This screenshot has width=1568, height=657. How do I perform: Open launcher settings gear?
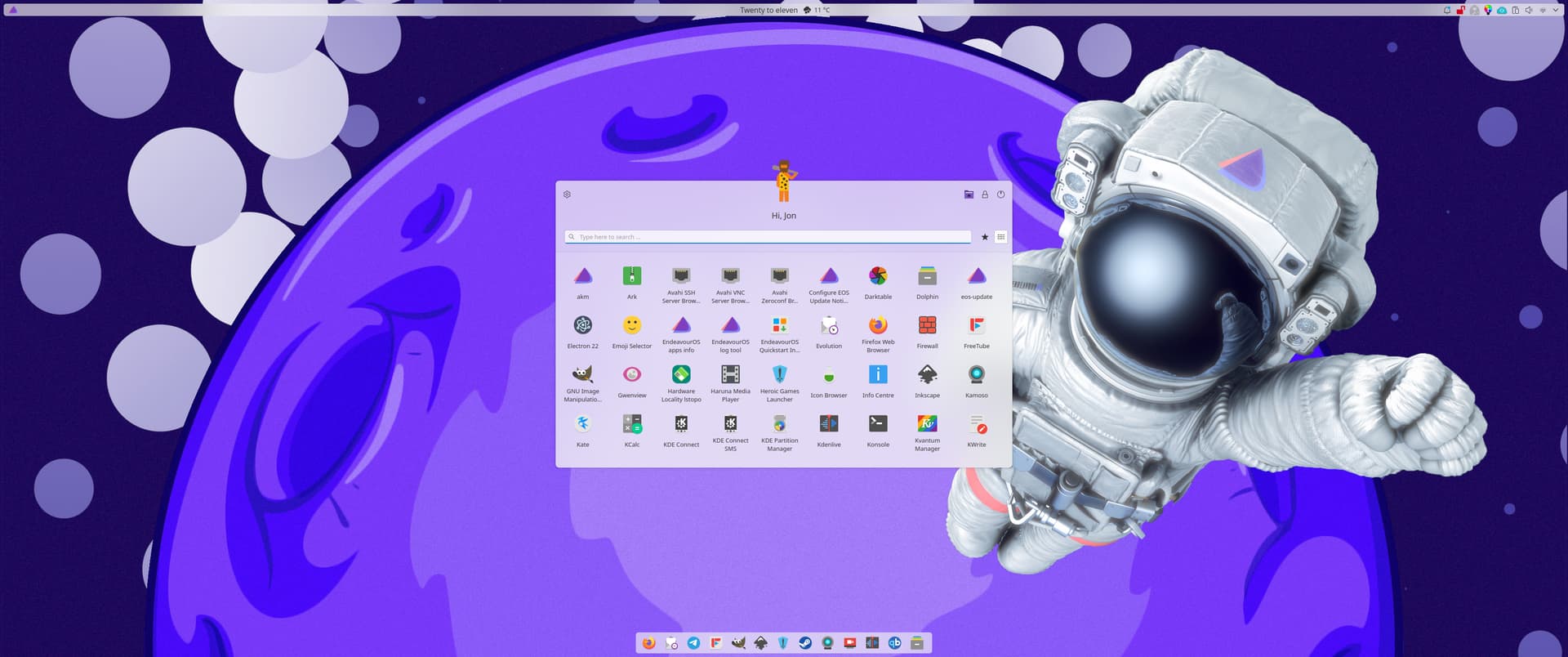[567, 194]
